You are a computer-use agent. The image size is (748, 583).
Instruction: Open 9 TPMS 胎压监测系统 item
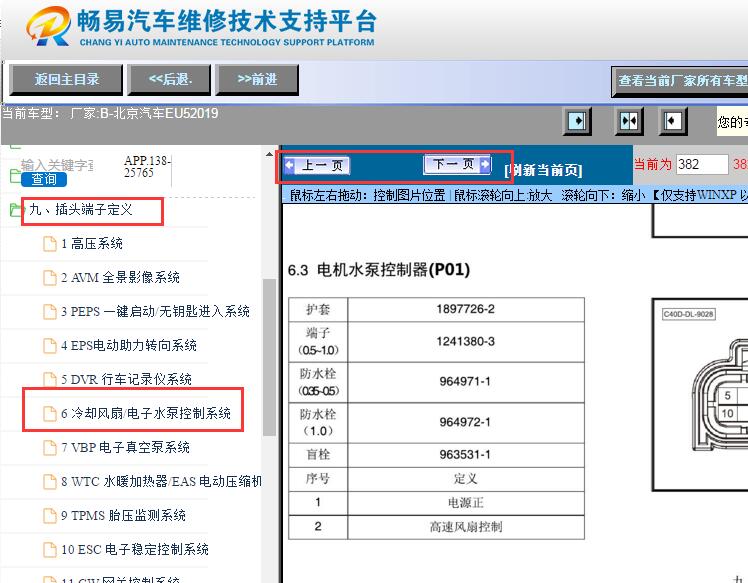tap(124, 516)
